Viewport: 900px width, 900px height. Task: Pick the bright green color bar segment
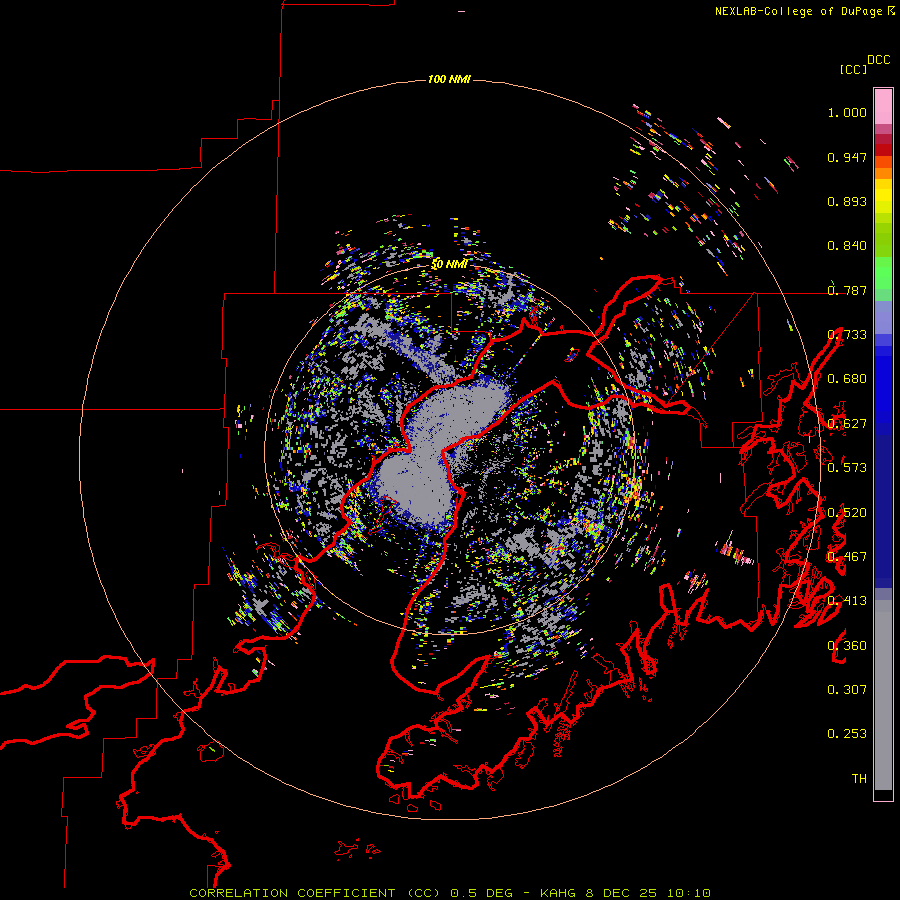pos(883,273)
